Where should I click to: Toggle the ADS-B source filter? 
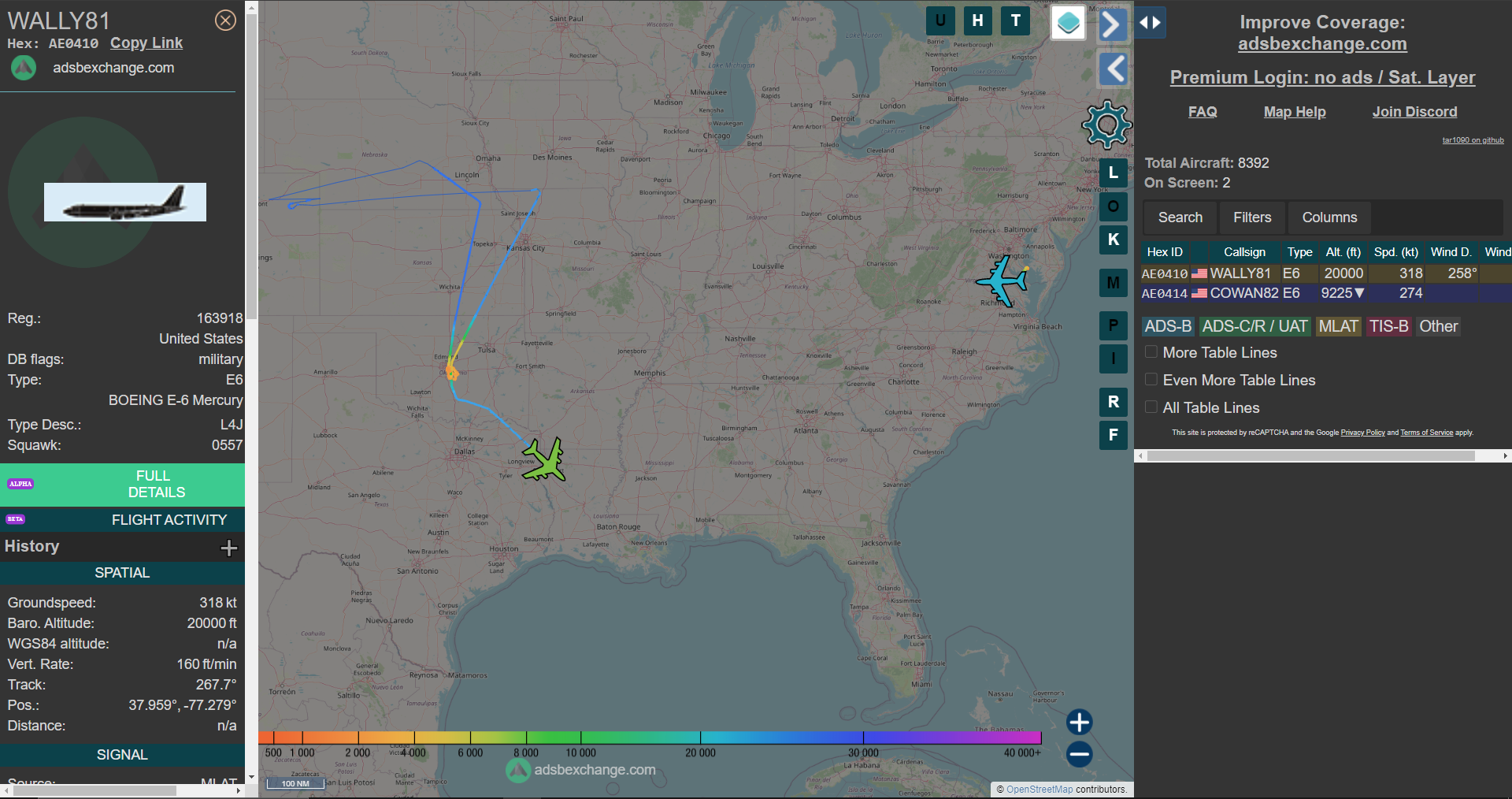click(x=1169, y=326)
